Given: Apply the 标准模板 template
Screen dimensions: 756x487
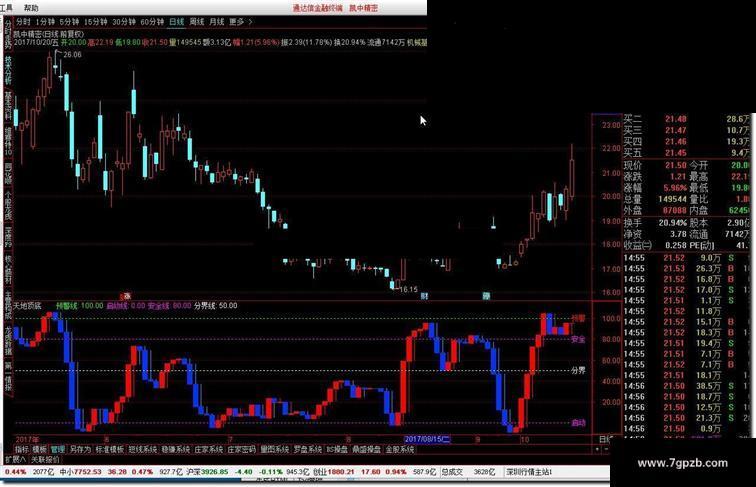Looking at the screenshot, I should (x=109, y=449).
